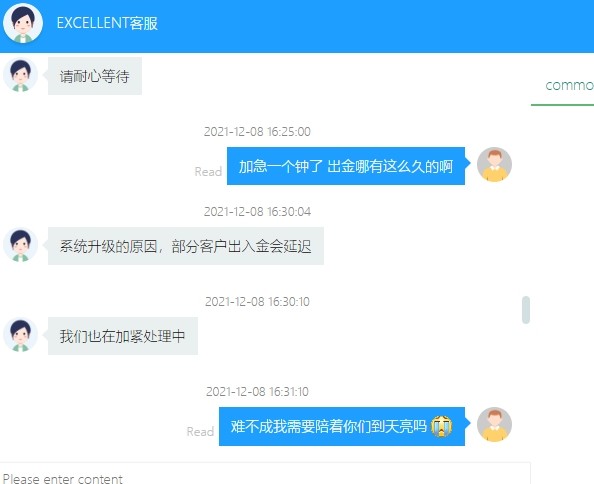
Task: Click the crying emoji in last message
Action: (442, 426)
